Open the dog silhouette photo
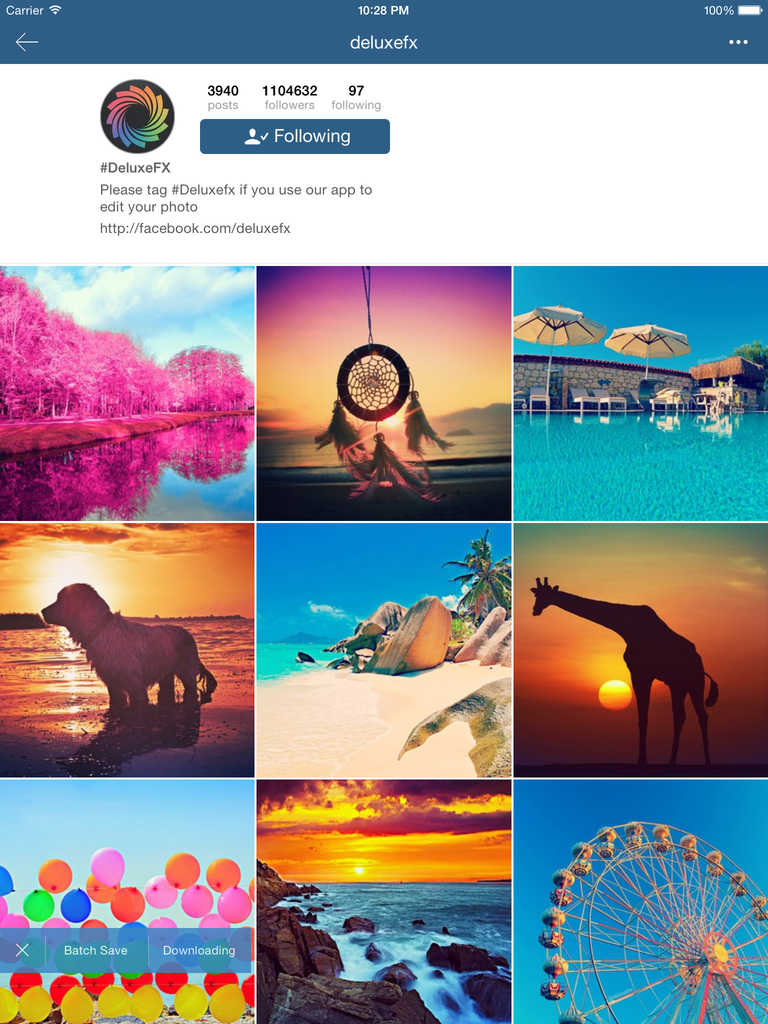768x1024 pixels. tap(127, 650)
